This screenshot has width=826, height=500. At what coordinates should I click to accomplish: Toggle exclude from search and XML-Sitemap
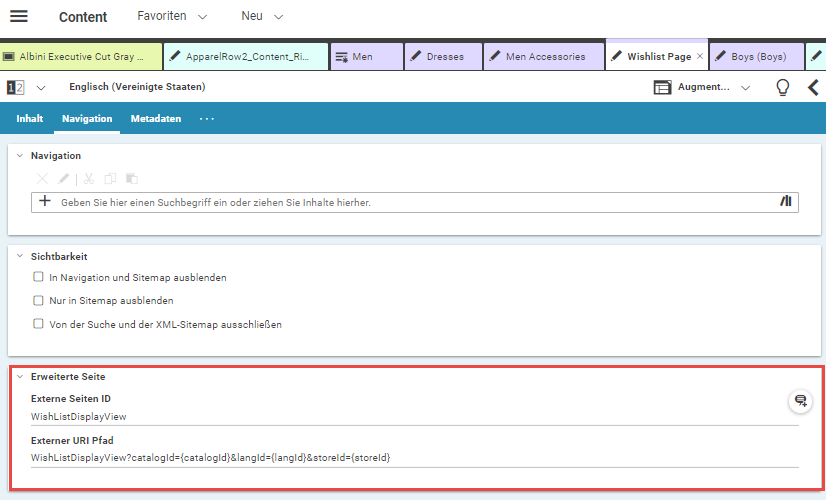pos(39,324)
